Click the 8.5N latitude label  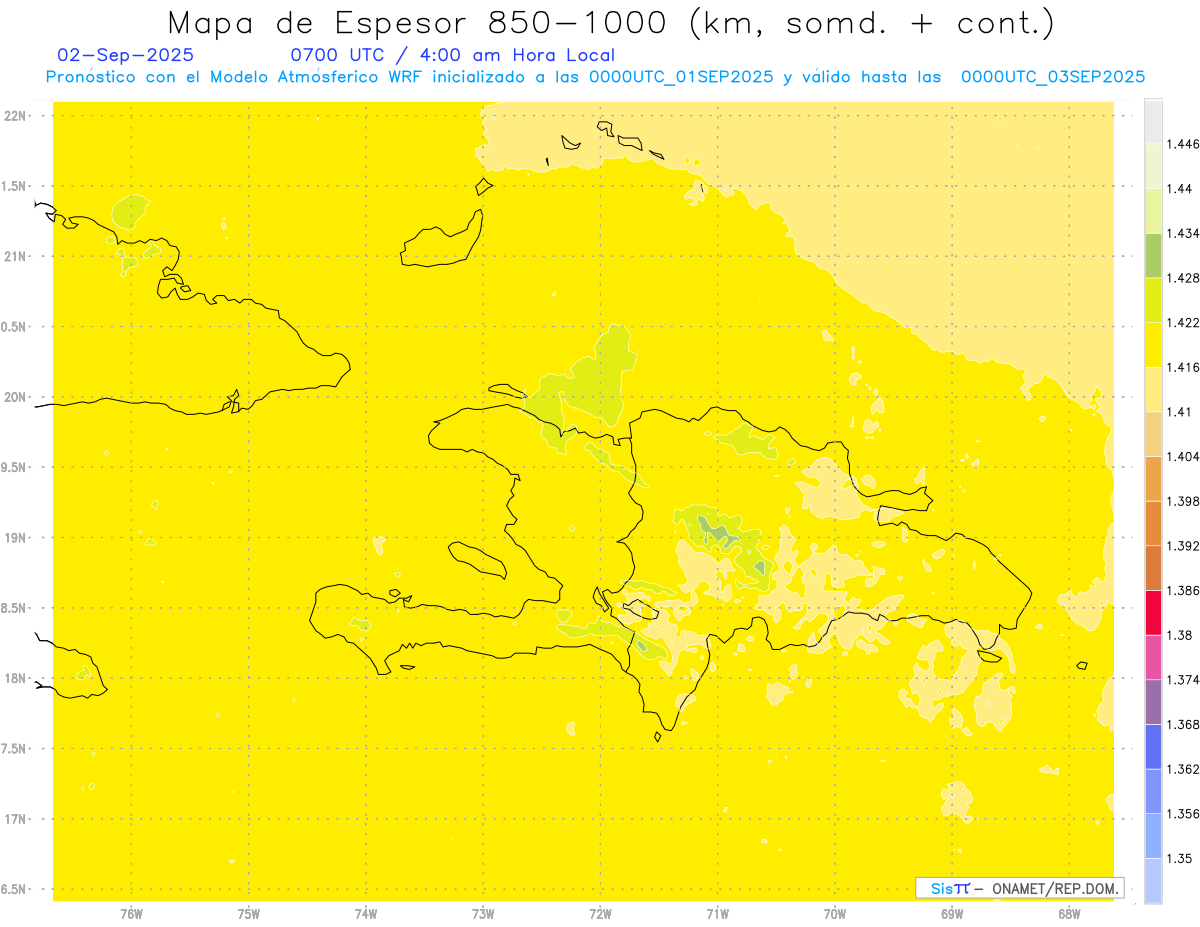pos(14,608)
